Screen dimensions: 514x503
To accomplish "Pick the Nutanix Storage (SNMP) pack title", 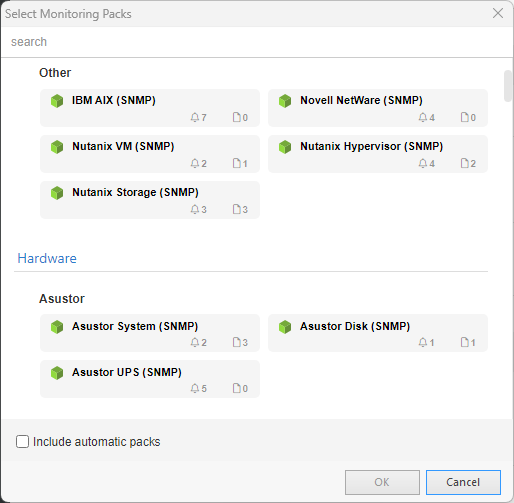I will point(135,192).
